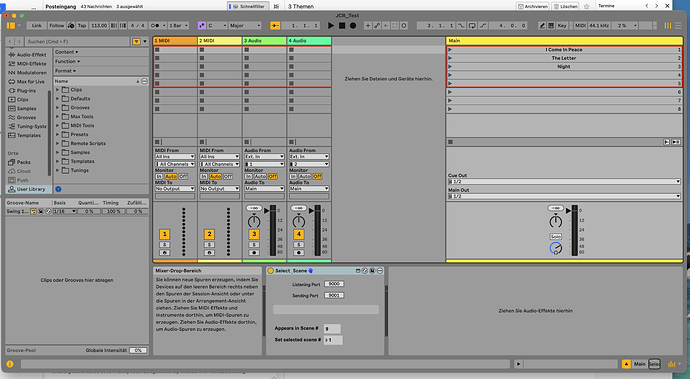Open the Main Out dropdown
This screenshot has height=379, width=690.
point(564,196)
